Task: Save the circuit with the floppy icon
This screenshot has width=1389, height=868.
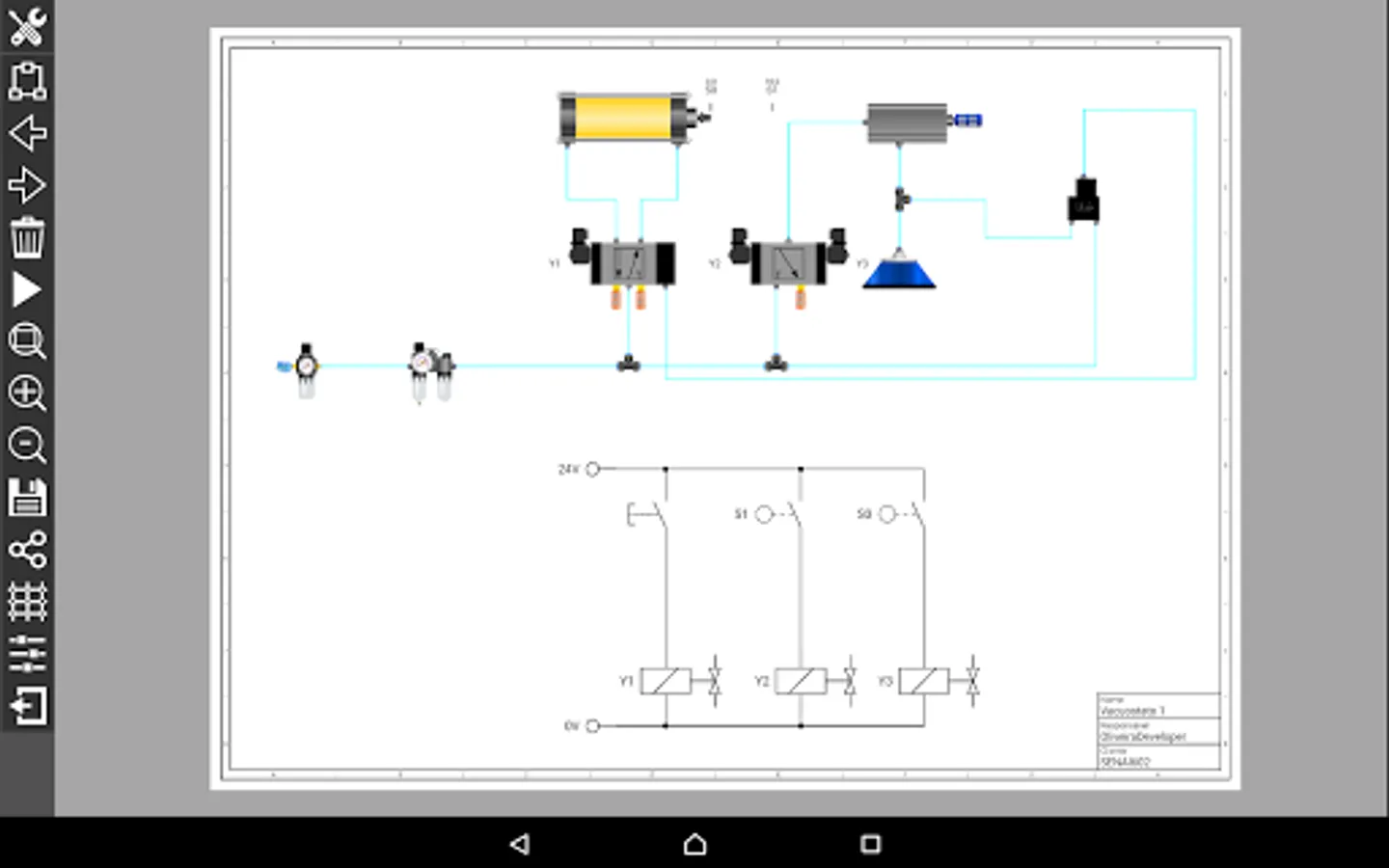Action: click(27, 498)
